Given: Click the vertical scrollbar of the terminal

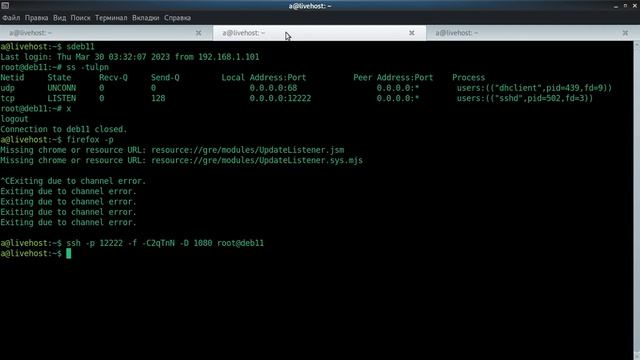Looking at the screenshot, I should tap(636, 200).
